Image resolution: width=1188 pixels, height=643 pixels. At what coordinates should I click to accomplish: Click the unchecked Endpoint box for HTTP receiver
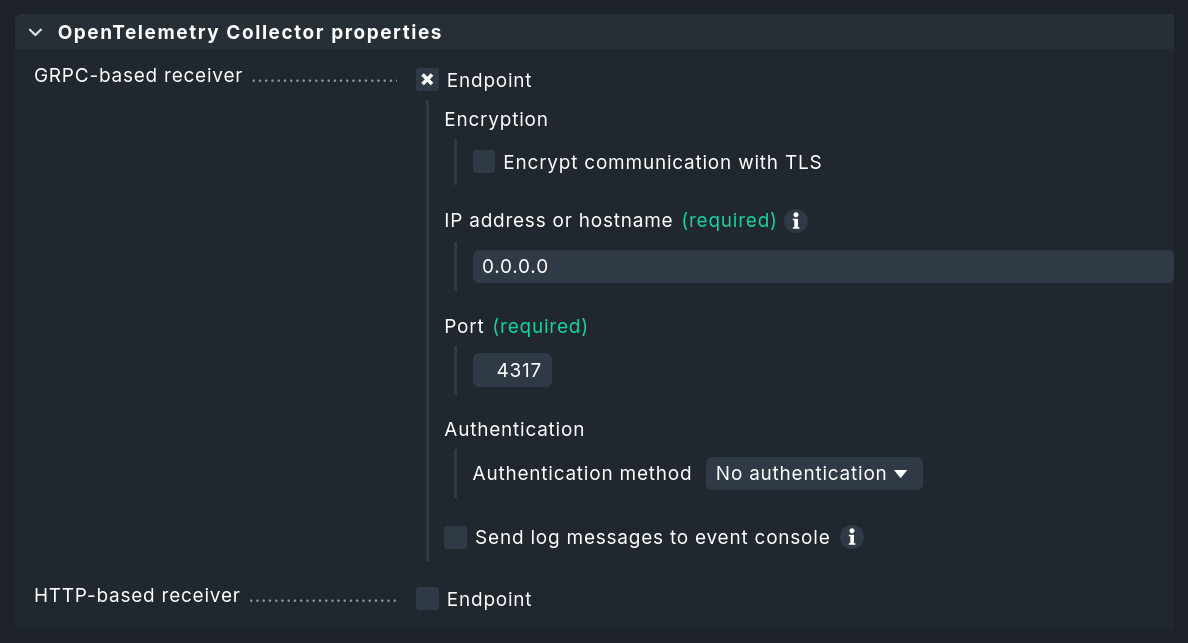pos(427,598)
